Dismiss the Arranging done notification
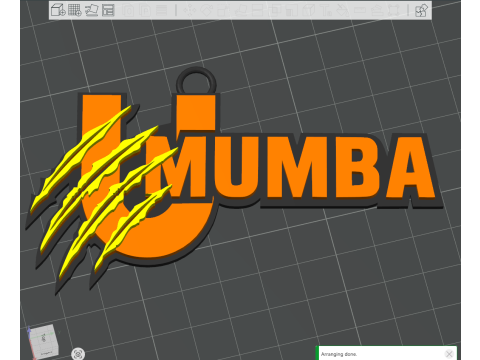Screen dimensions: 480x360 tap(449, 354)
